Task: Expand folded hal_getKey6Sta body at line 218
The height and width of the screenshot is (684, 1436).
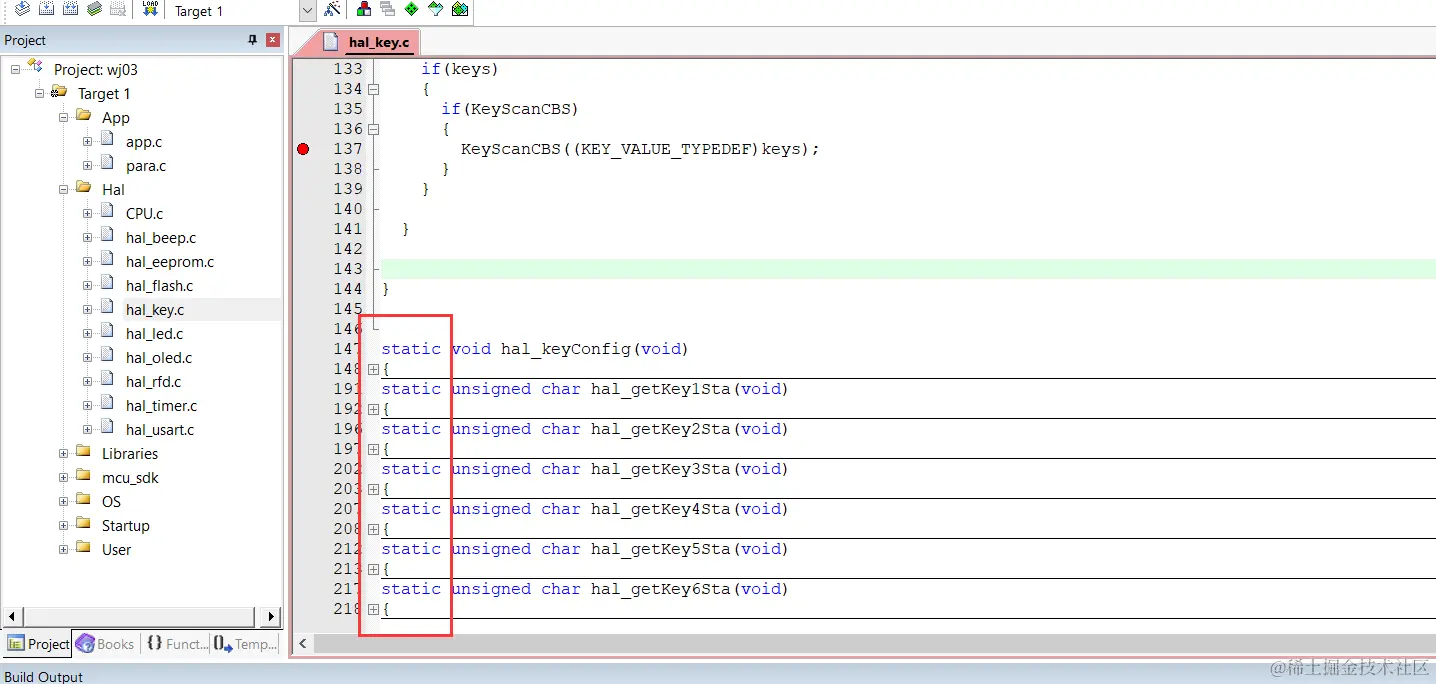Action: pyautogui.click(x=373, y=609)
